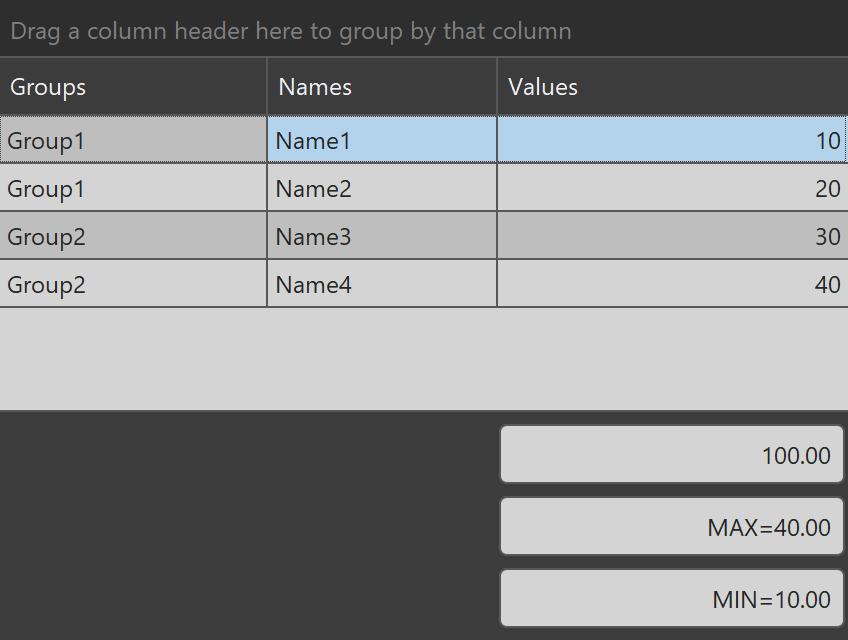Select the value 20 cell
This screenshot has height=640, width=848.
(673, 188)
